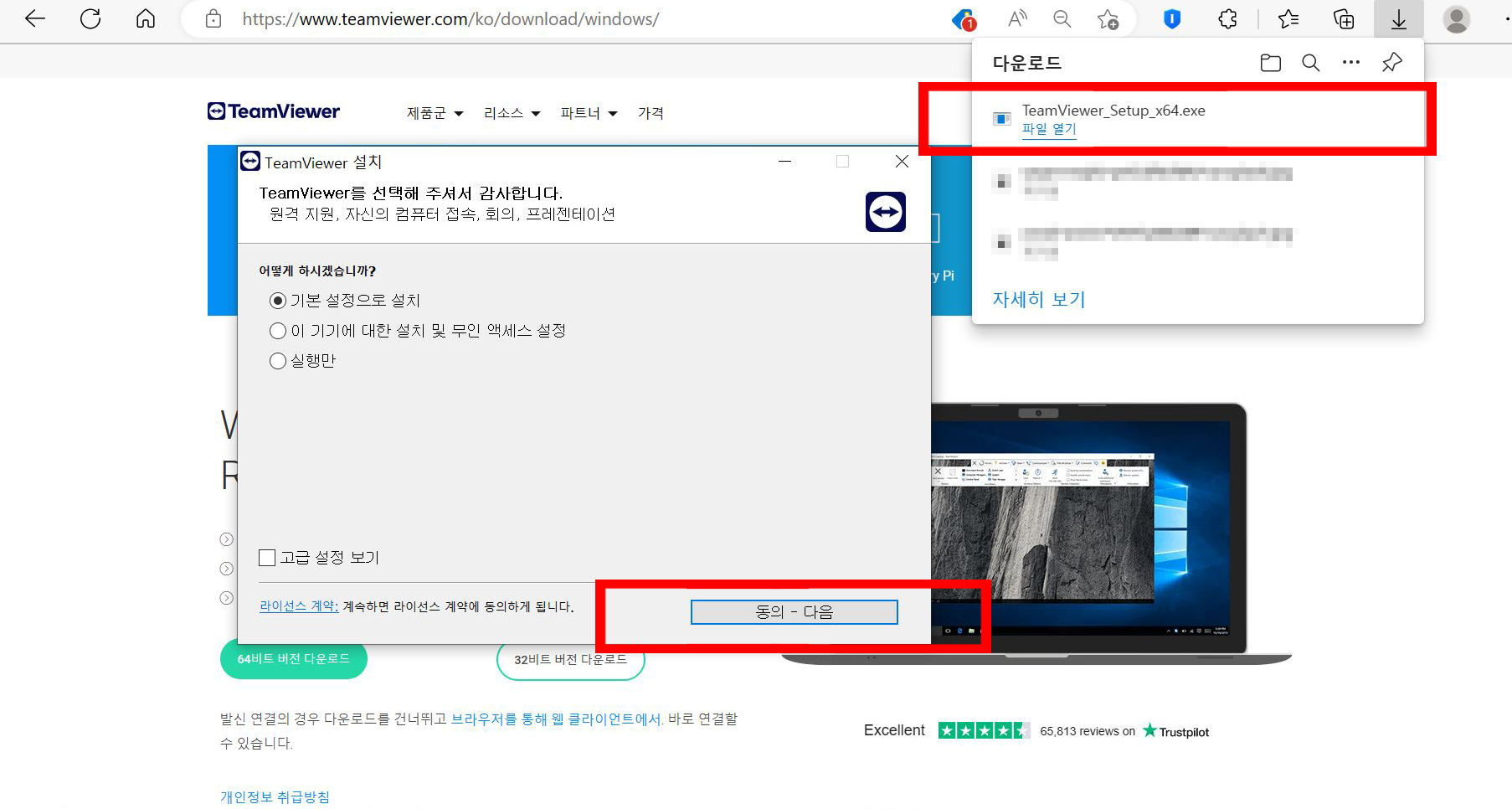Expand the 리소스 menu dropdown
Screen dimensions: 1512x809
click(x=512, y=113)
